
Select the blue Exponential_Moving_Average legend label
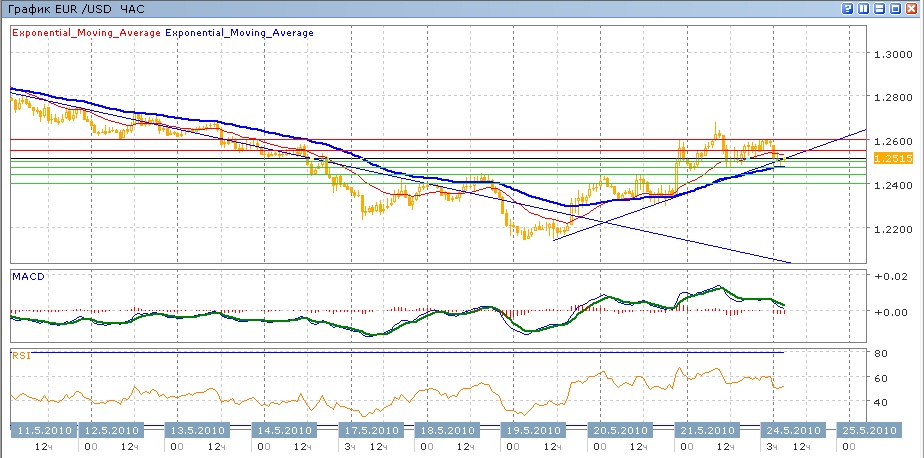[x=239, y=33]
